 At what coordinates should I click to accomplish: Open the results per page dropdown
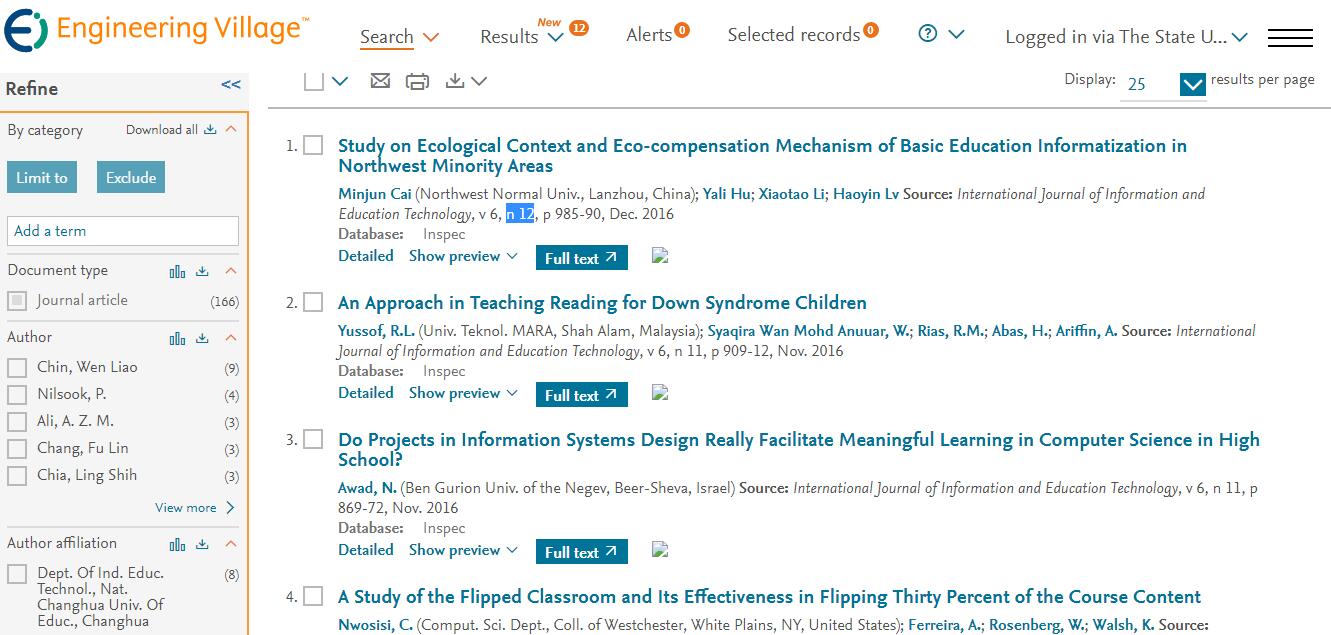point(1193,85)
